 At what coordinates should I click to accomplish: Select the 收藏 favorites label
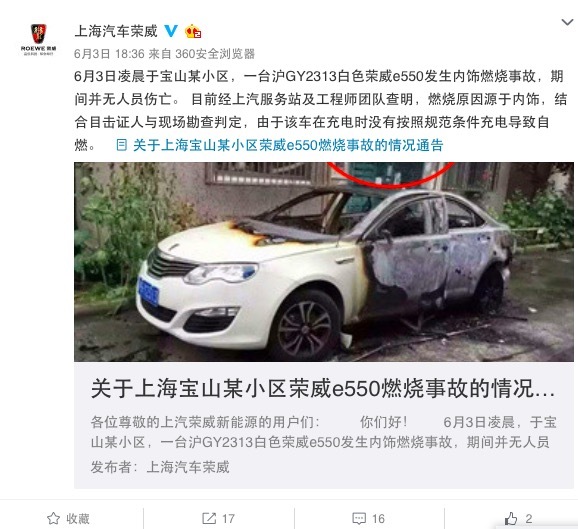point(78,519)
